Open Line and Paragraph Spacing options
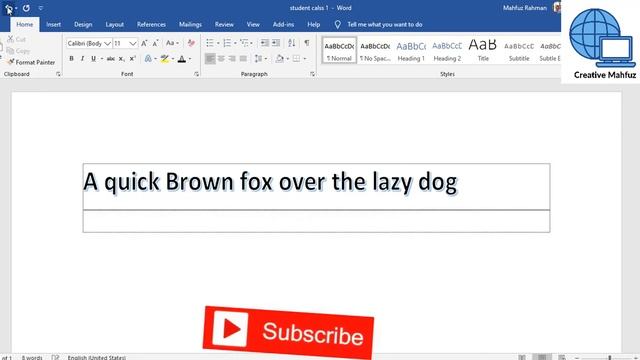The width and height of the screenshot is (640, 360). [260, 59]
